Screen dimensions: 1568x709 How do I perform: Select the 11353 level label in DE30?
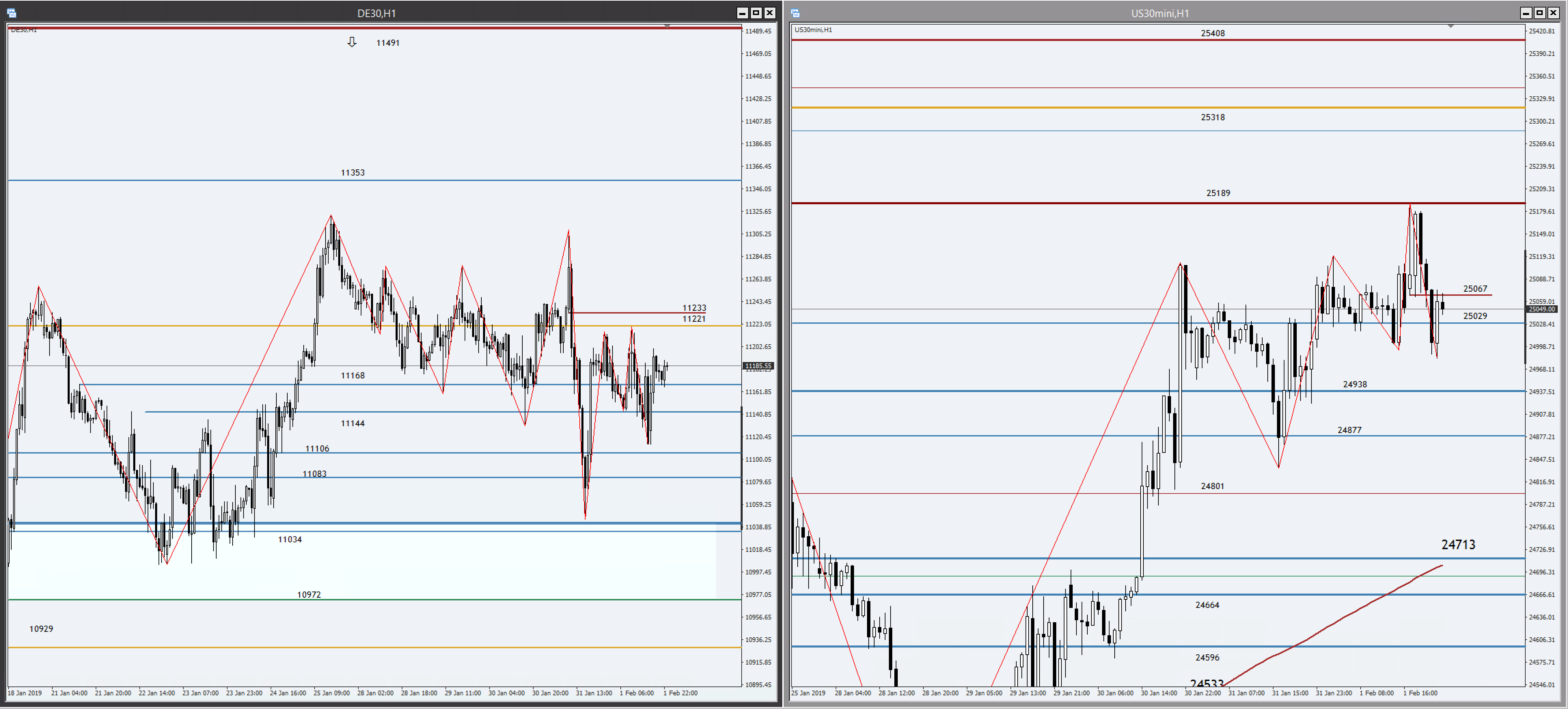coord(353,173)
